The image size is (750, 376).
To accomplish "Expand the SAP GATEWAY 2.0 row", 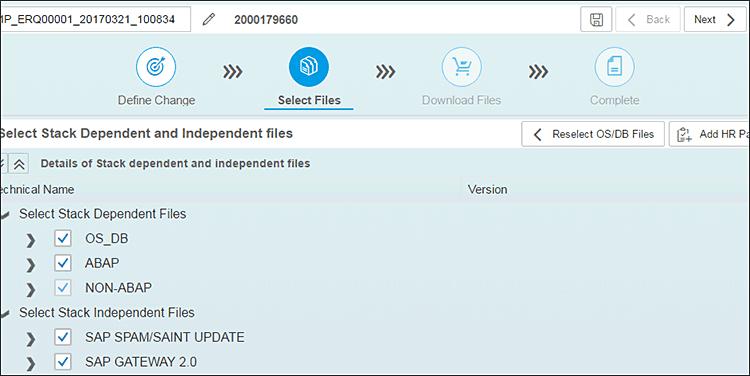I will click(31, 364).
